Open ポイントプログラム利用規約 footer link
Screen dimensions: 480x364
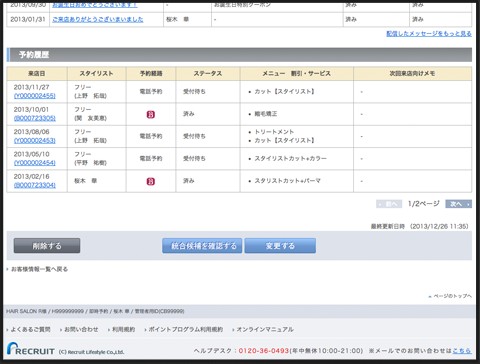coord(185,329)
